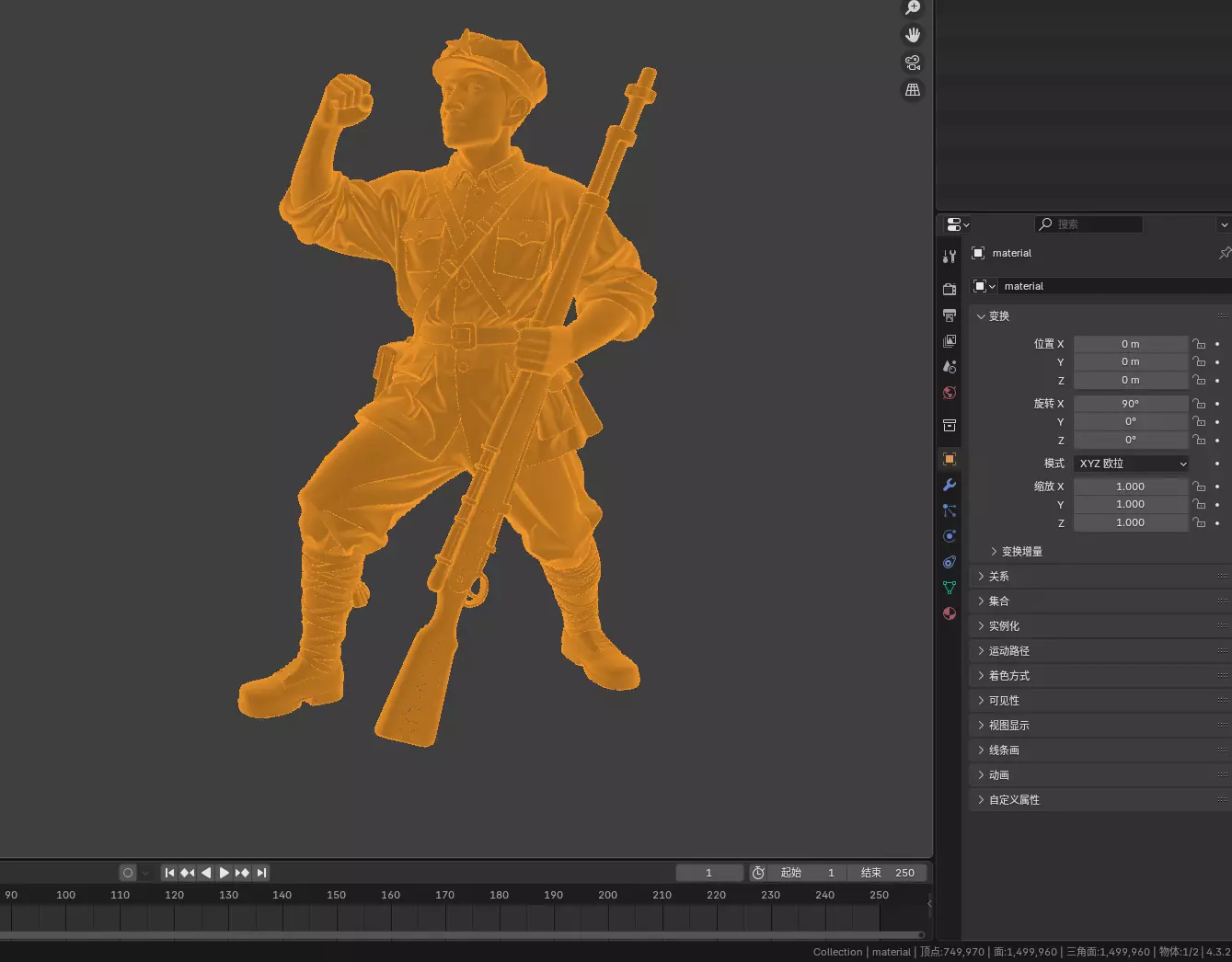Click the 结束 250 end frame field
The height and width of the screenshot is (962, 1232).
[887, 873]
